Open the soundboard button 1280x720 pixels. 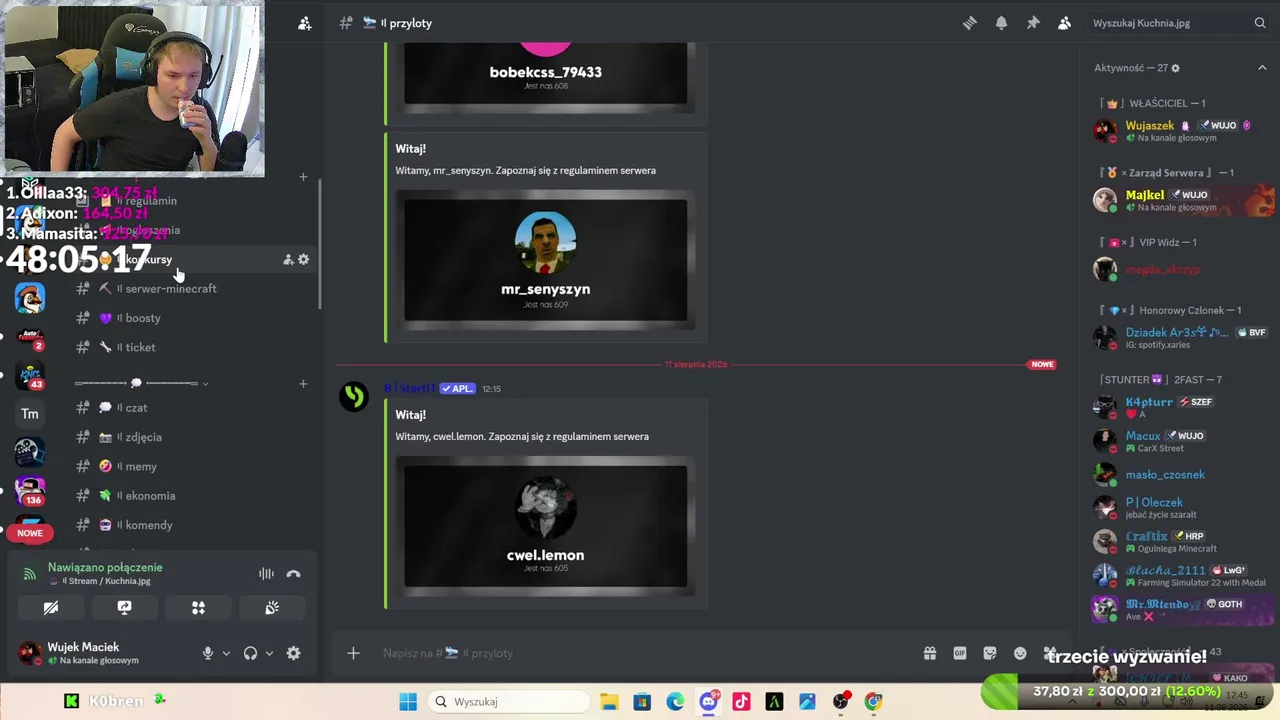(272, 607)
